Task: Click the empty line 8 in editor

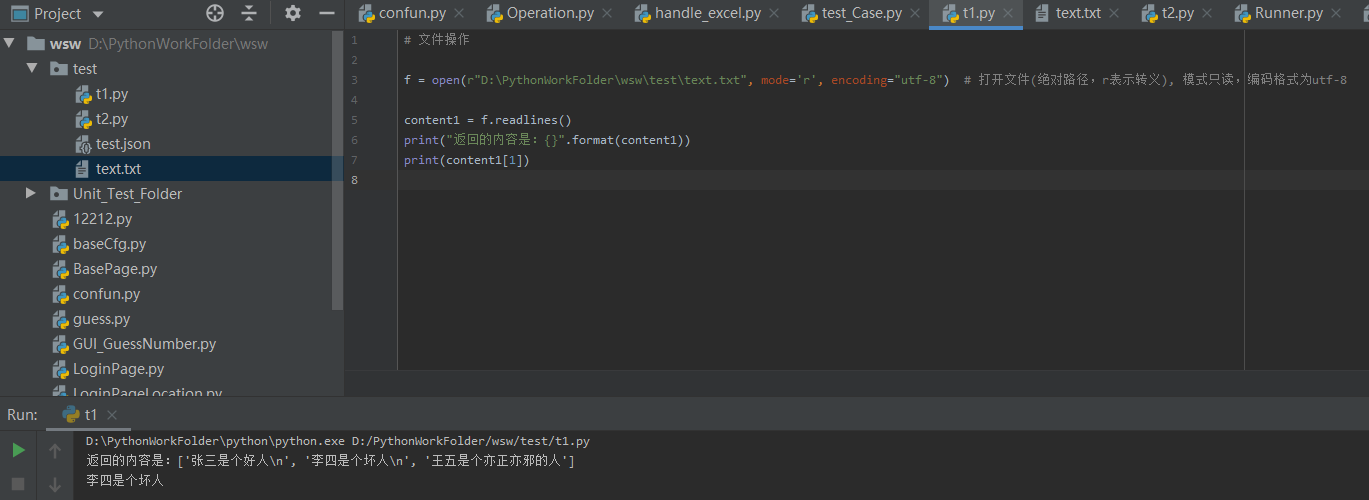Action: pos(883,180)
